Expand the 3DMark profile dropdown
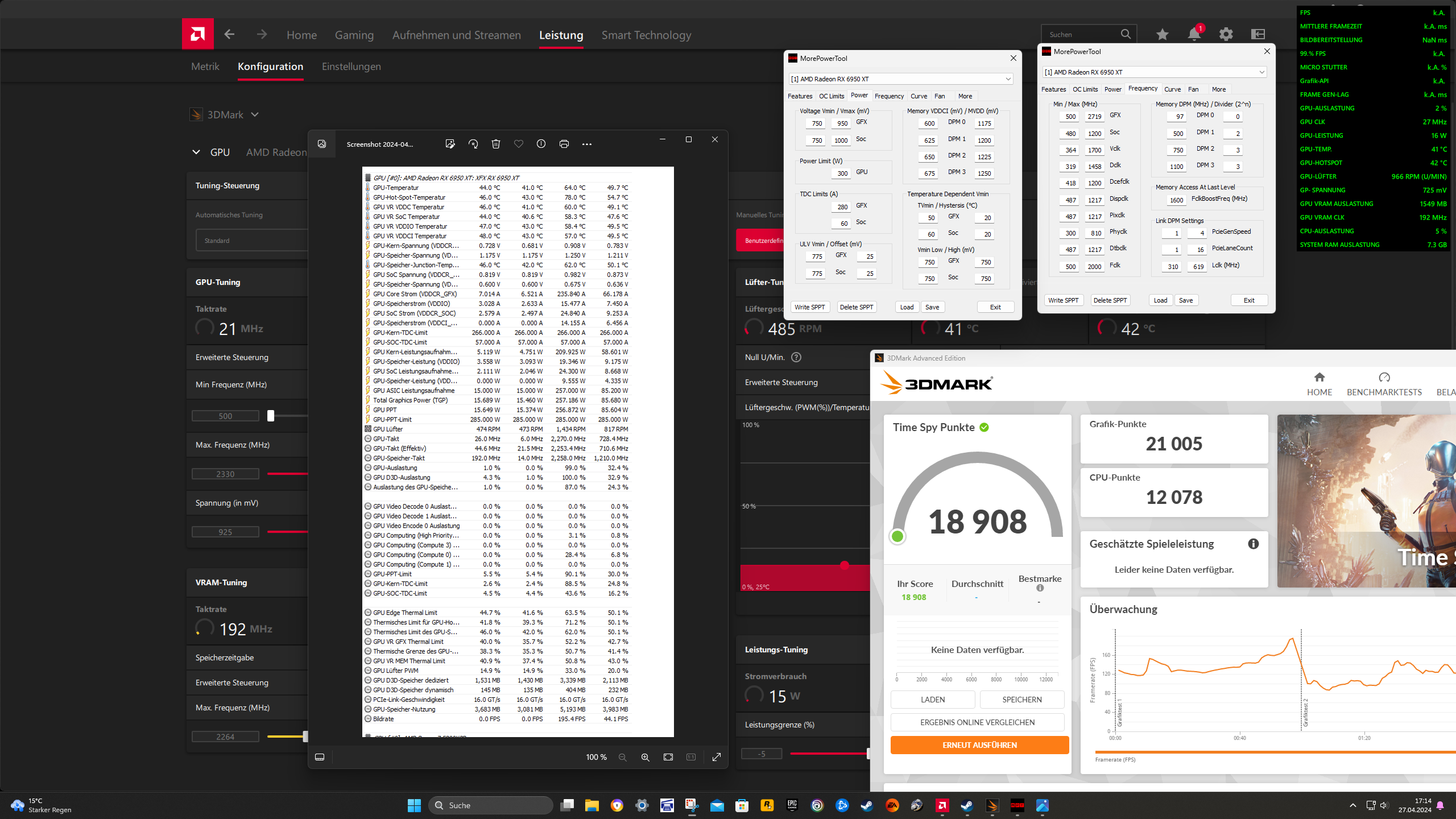 coord(255,114)
